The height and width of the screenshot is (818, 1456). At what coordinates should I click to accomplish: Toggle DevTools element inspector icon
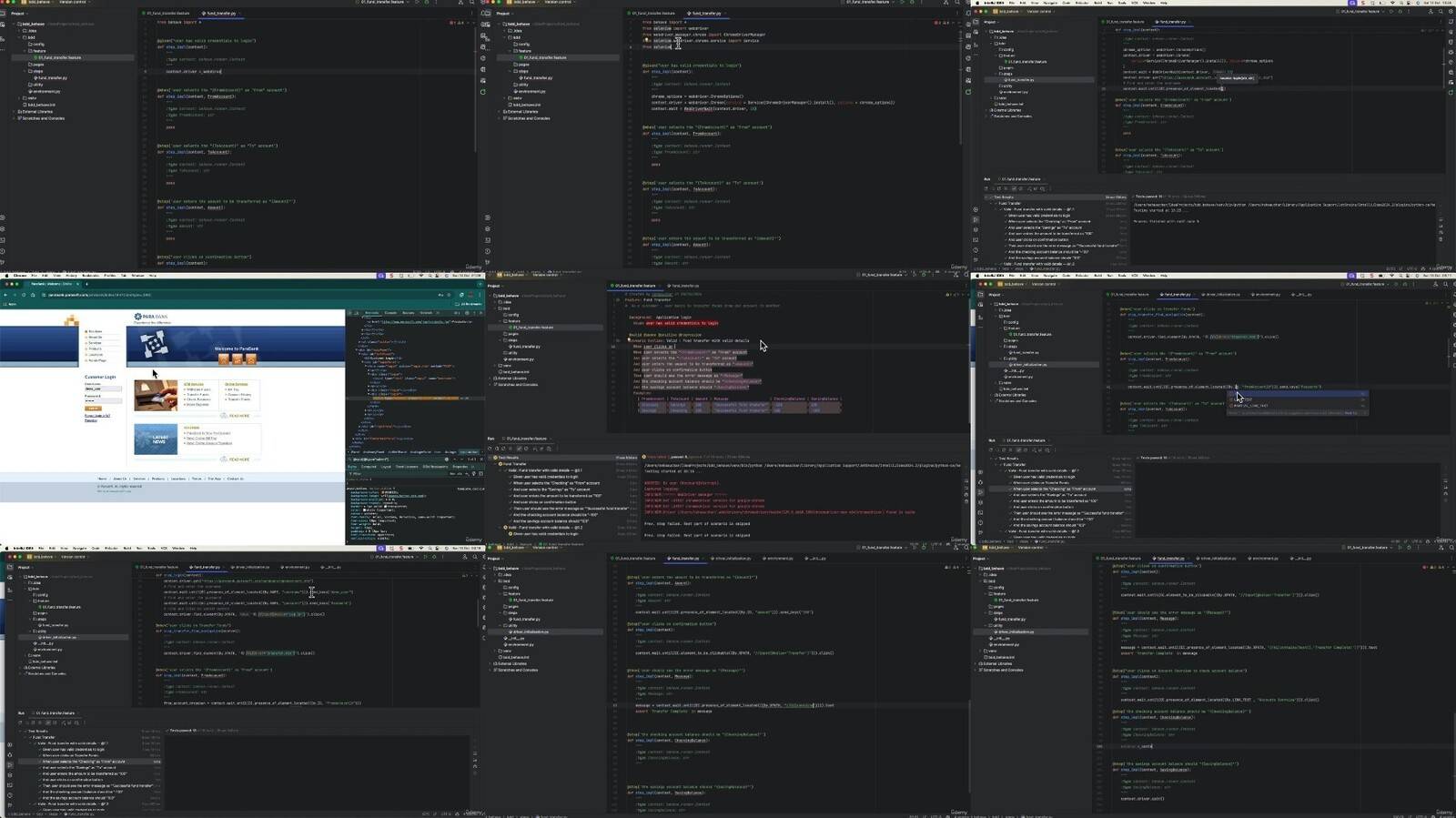(x=349, y=313)
